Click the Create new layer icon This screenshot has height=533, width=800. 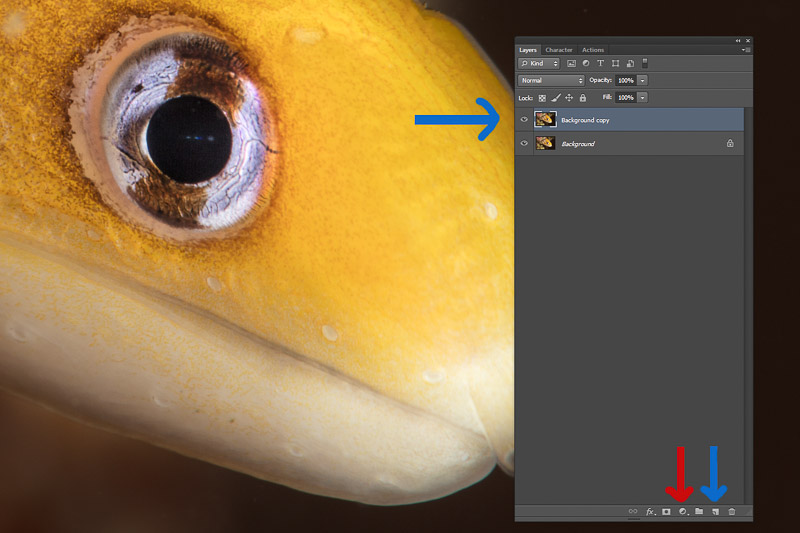[x=715, y=511]
